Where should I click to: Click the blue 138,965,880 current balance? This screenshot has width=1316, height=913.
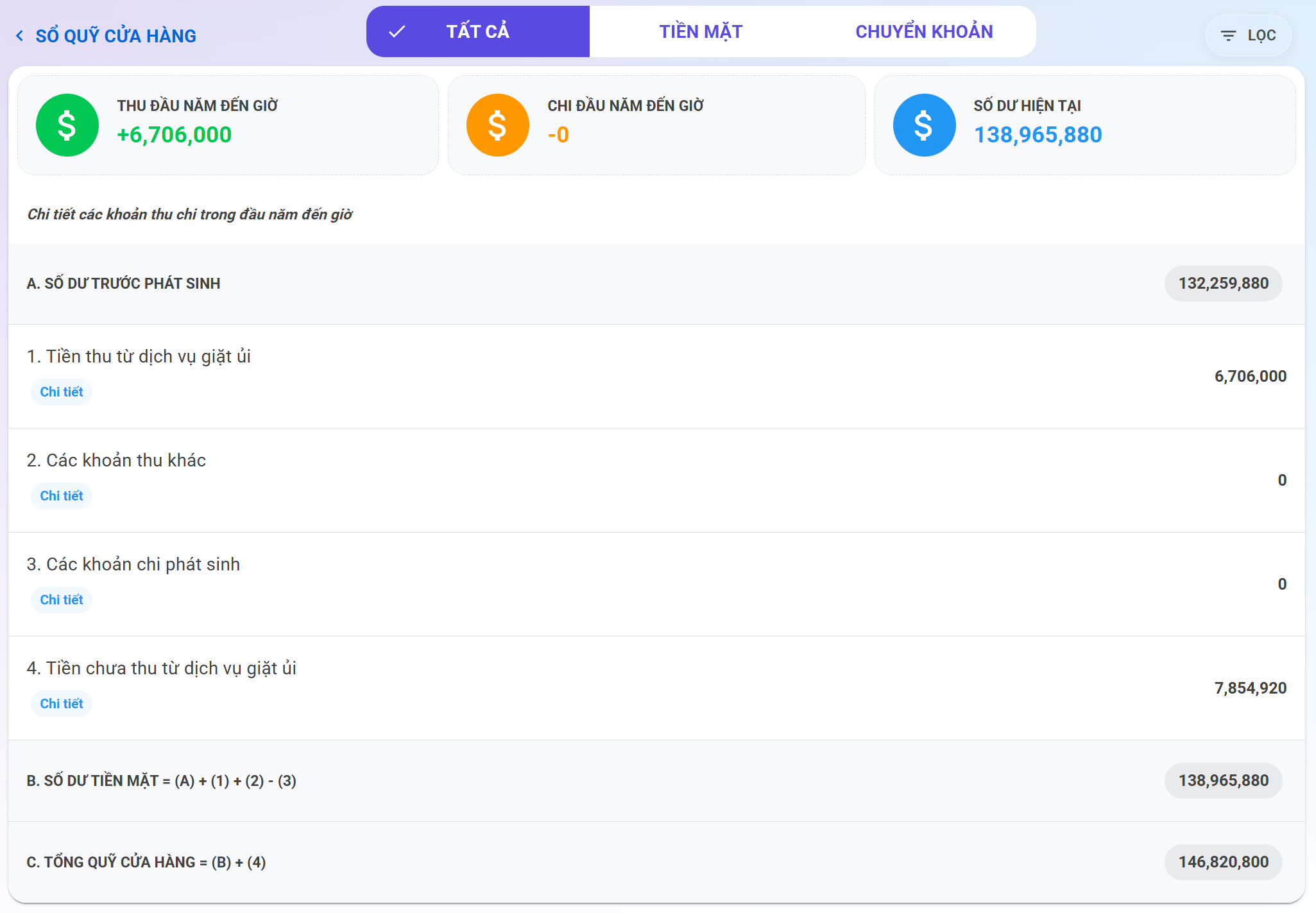(x=1038, y=135)
